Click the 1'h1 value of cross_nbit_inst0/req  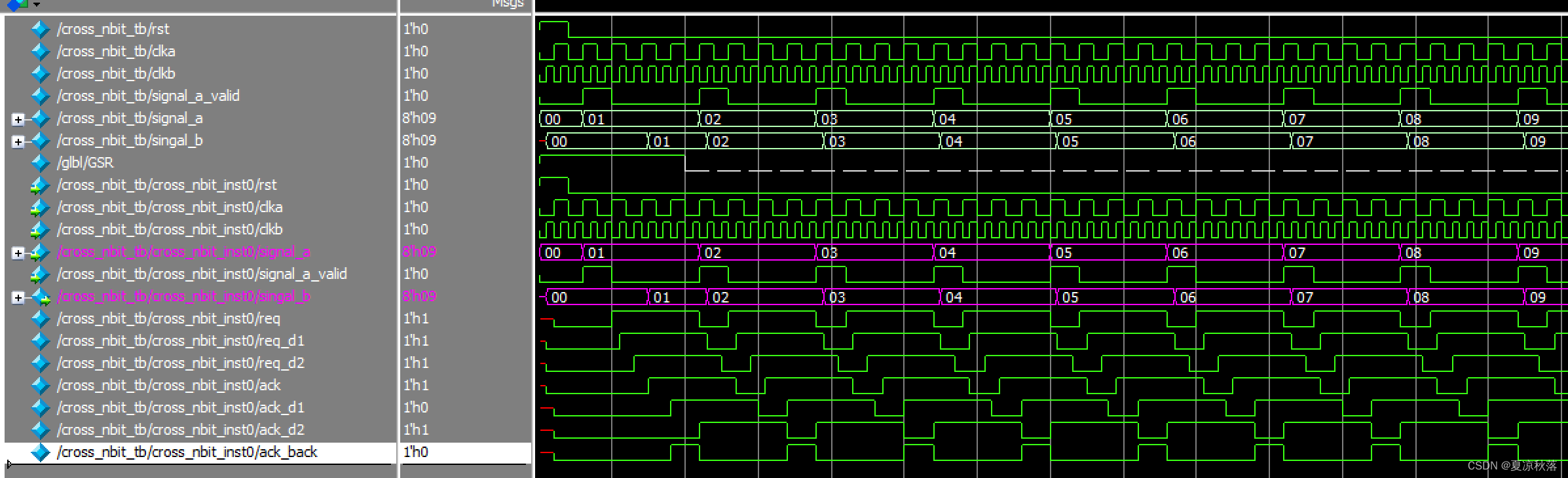point(416,318)
